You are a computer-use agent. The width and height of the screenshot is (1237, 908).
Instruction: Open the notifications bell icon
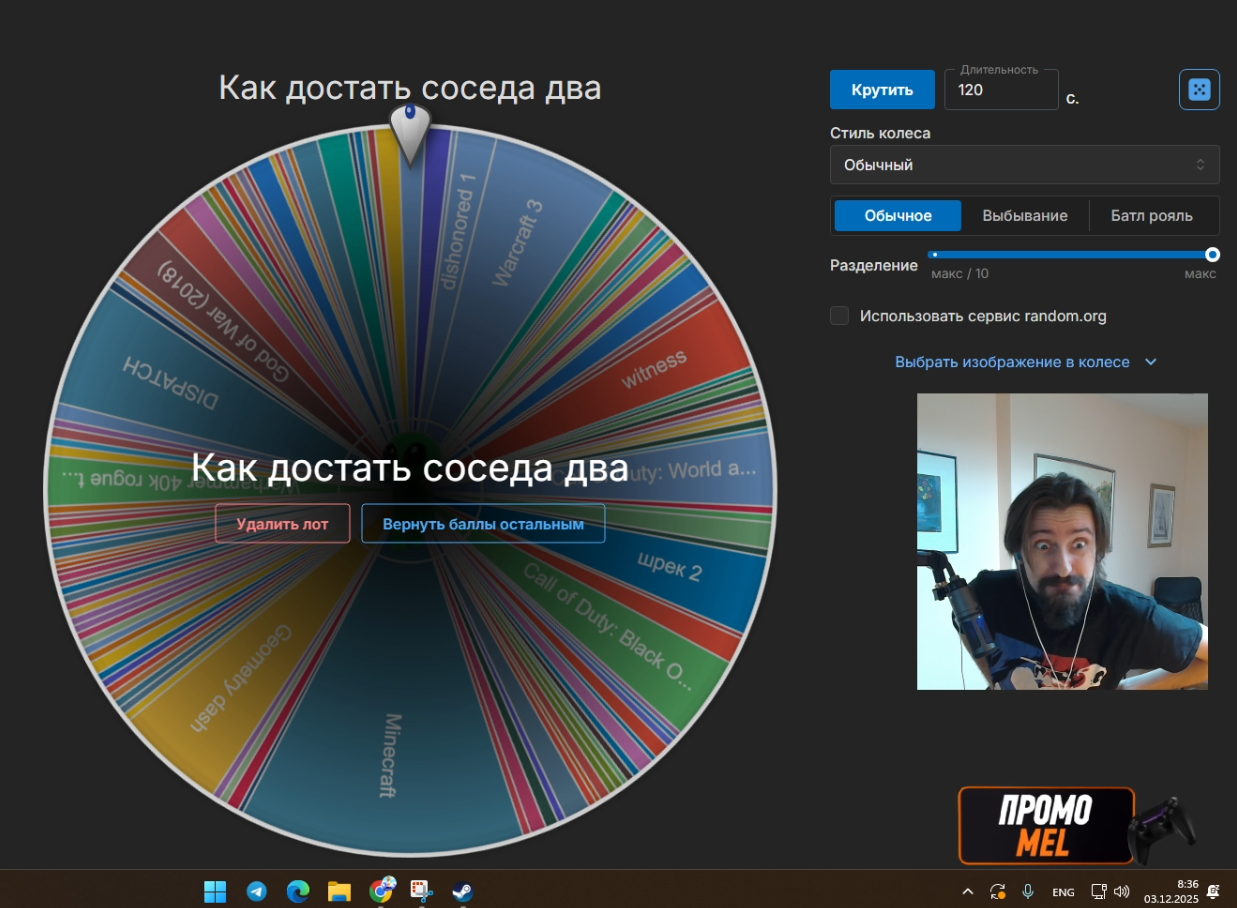(1213, 891)
